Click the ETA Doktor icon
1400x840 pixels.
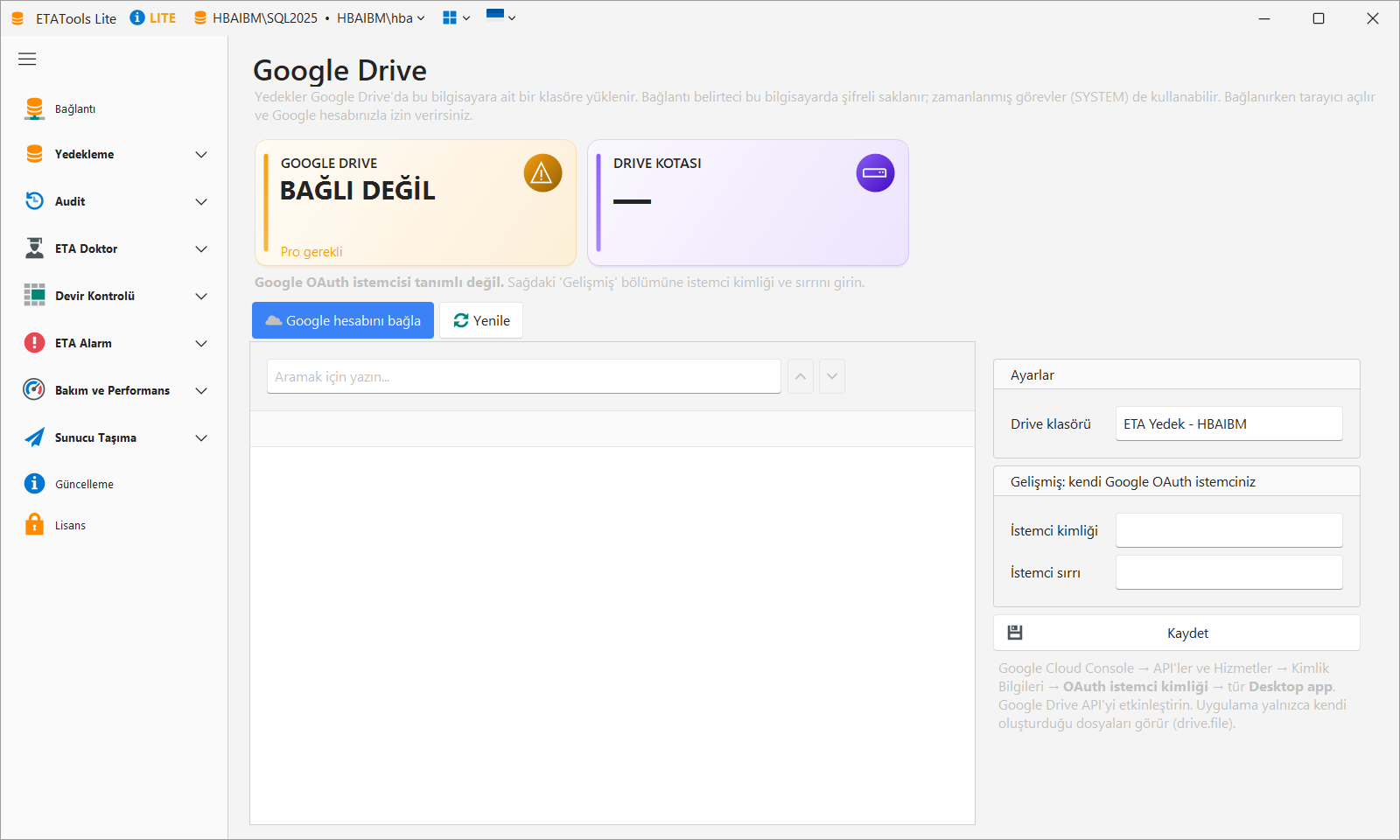pos(34,248)
